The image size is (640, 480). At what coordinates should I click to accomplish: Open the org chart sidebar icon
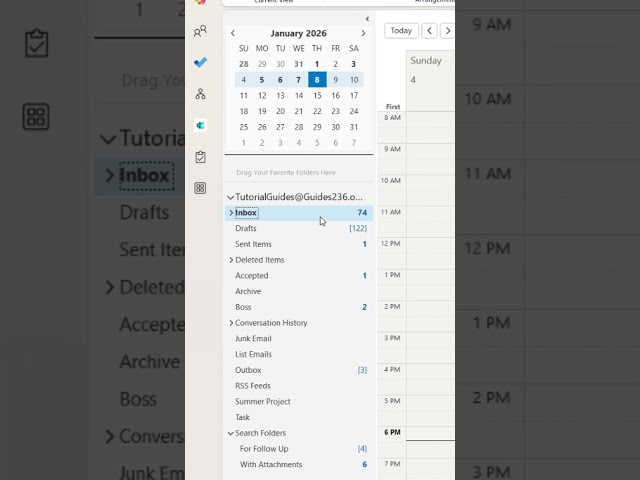tap(200, 94)
